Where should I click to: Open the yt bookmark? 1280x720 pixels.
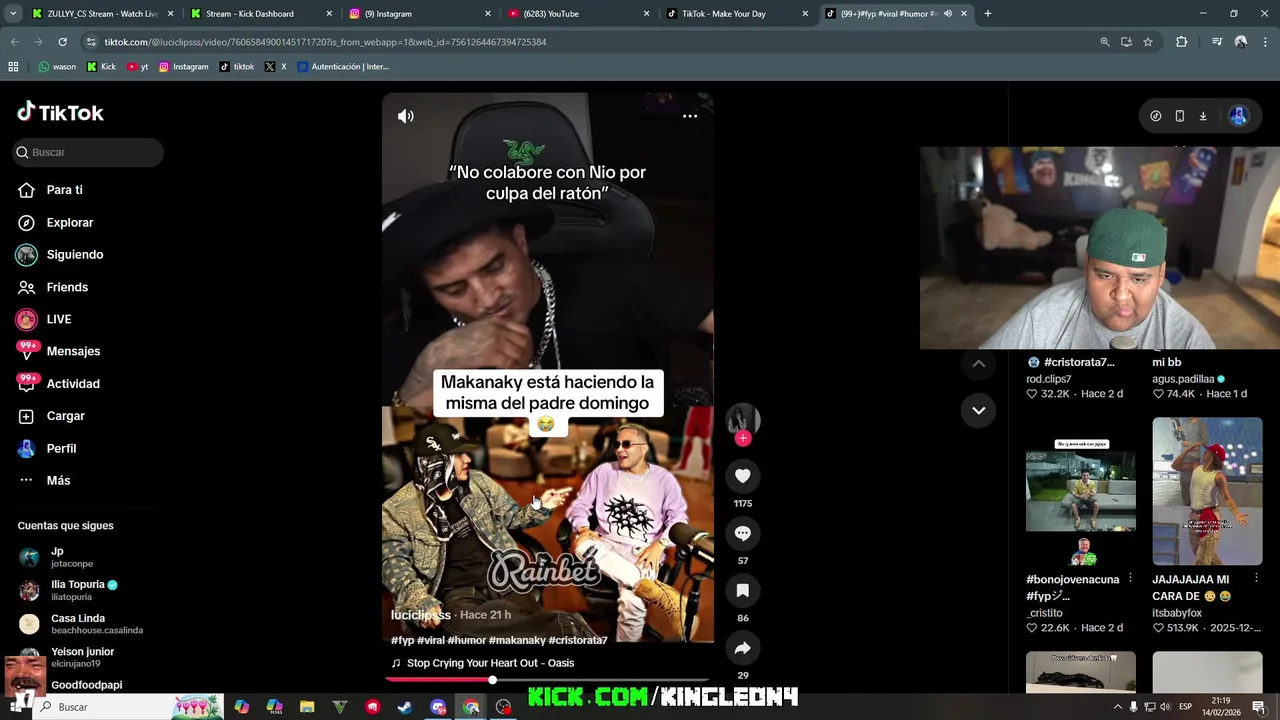pos(138,67)
